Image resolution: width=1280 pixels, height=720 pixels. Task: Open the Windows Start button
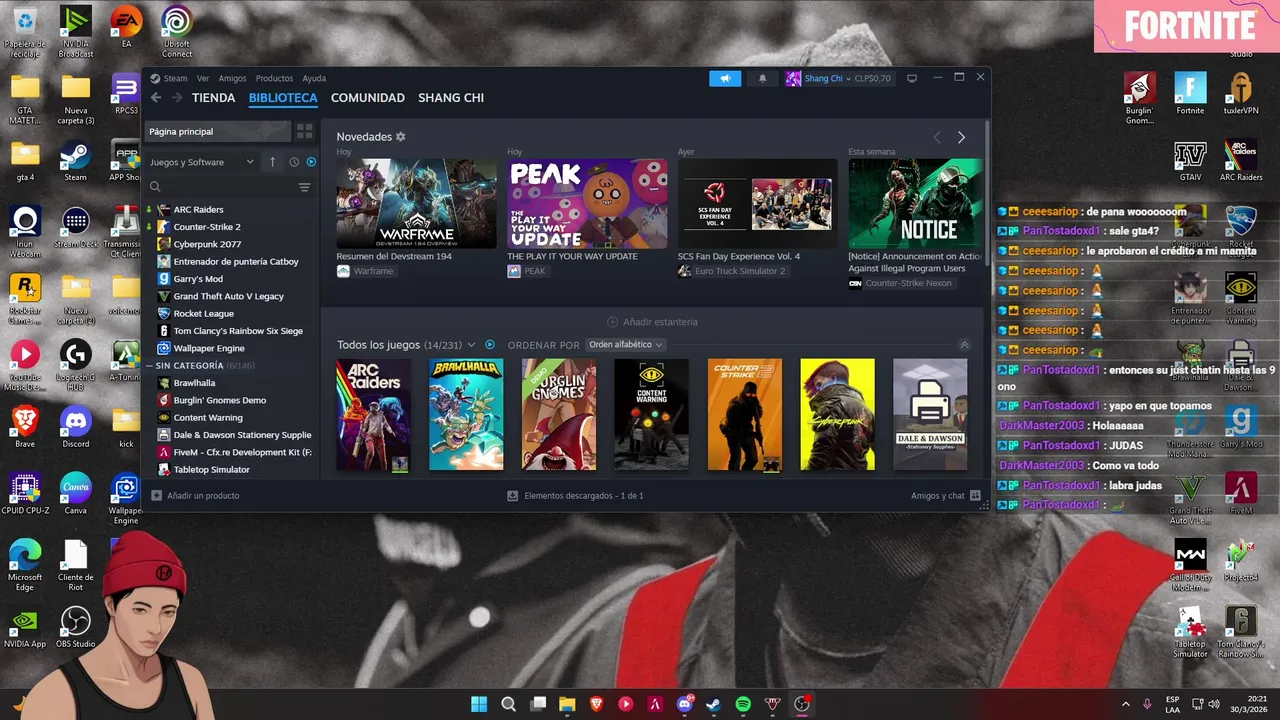coord(479,704)
